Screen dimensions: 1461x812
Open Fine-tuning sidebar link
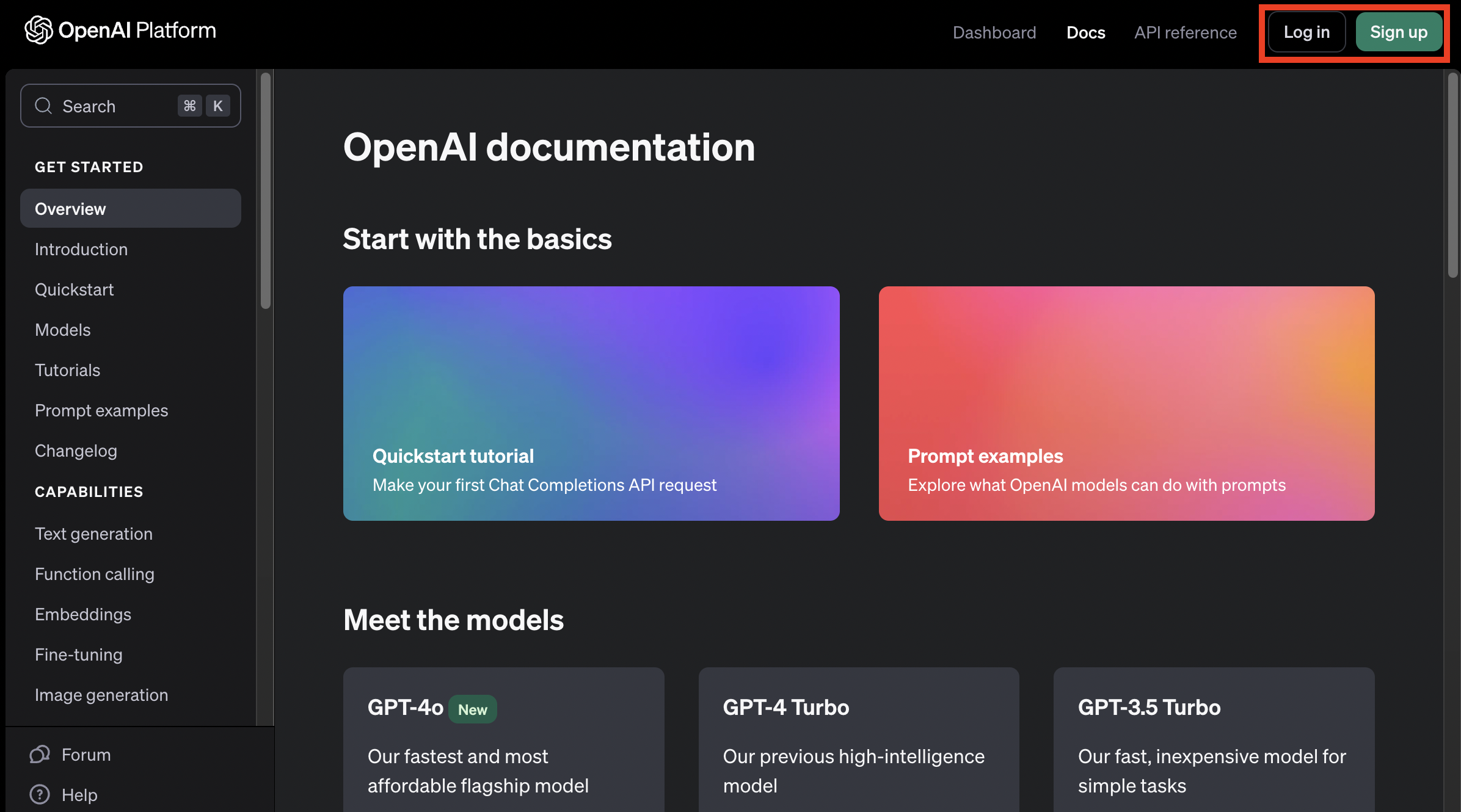[x=79, y=654]
